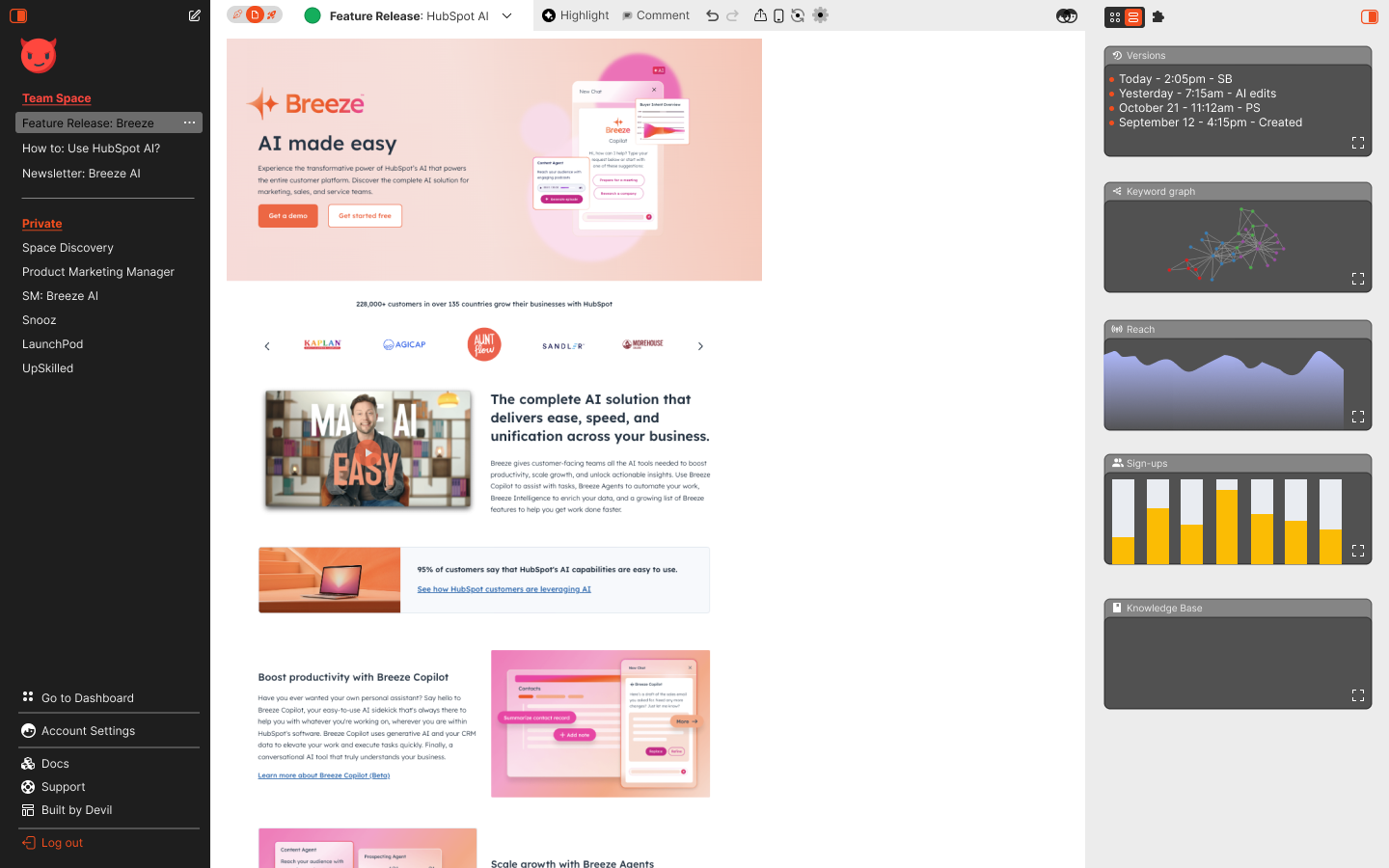Viewport: 1389px width, 868px height.
Task: Click the green status circle
Action: (x=313, y=15)
